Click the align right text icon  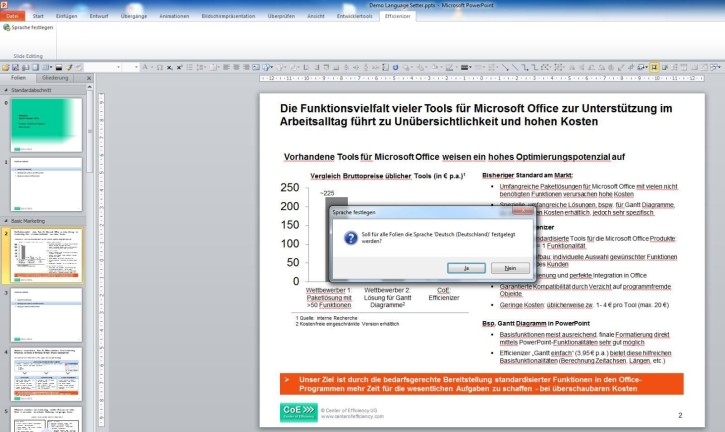[x=246, y=68]
